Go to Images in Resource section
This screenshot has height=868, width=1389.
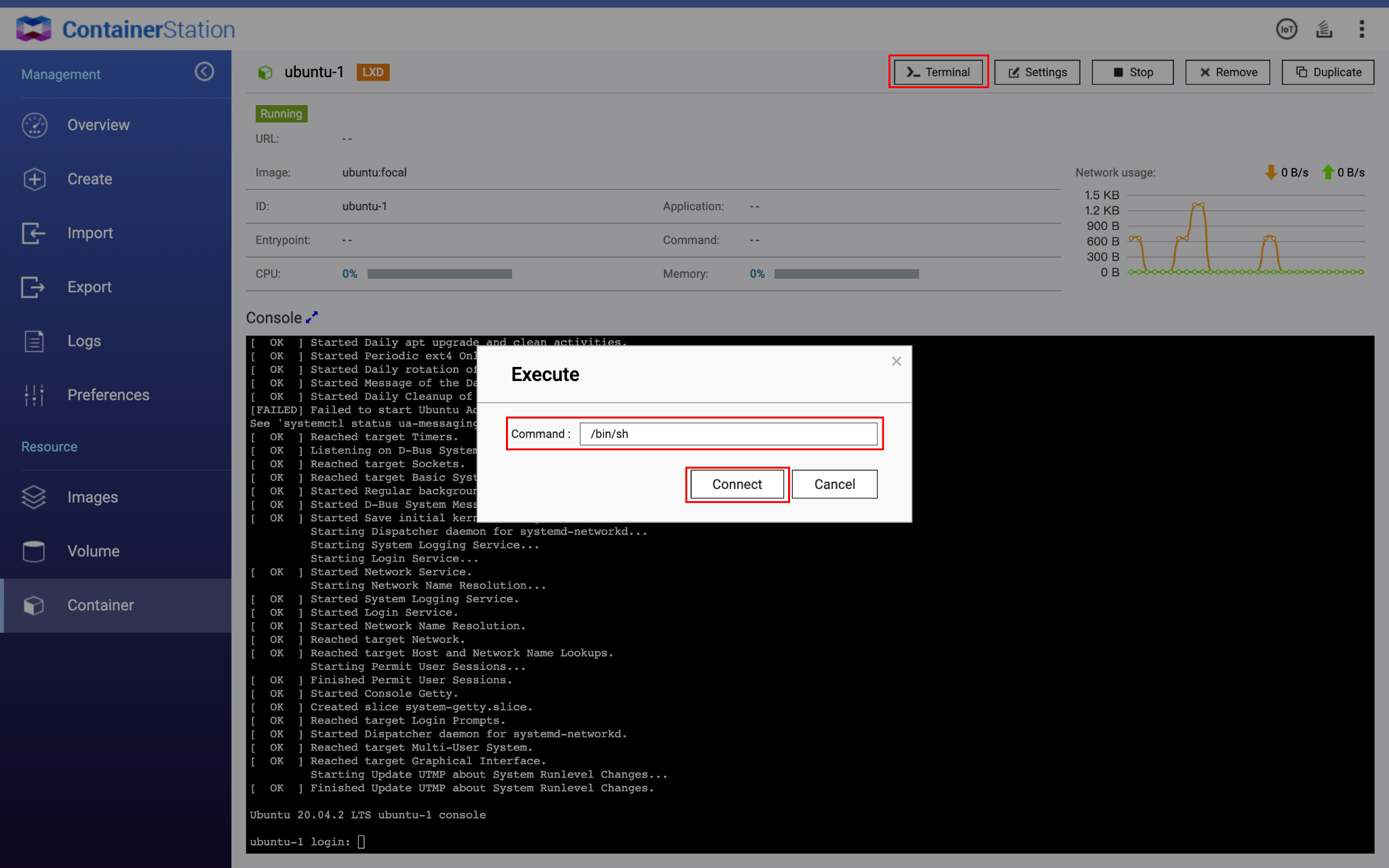click(x=92, y=497)
